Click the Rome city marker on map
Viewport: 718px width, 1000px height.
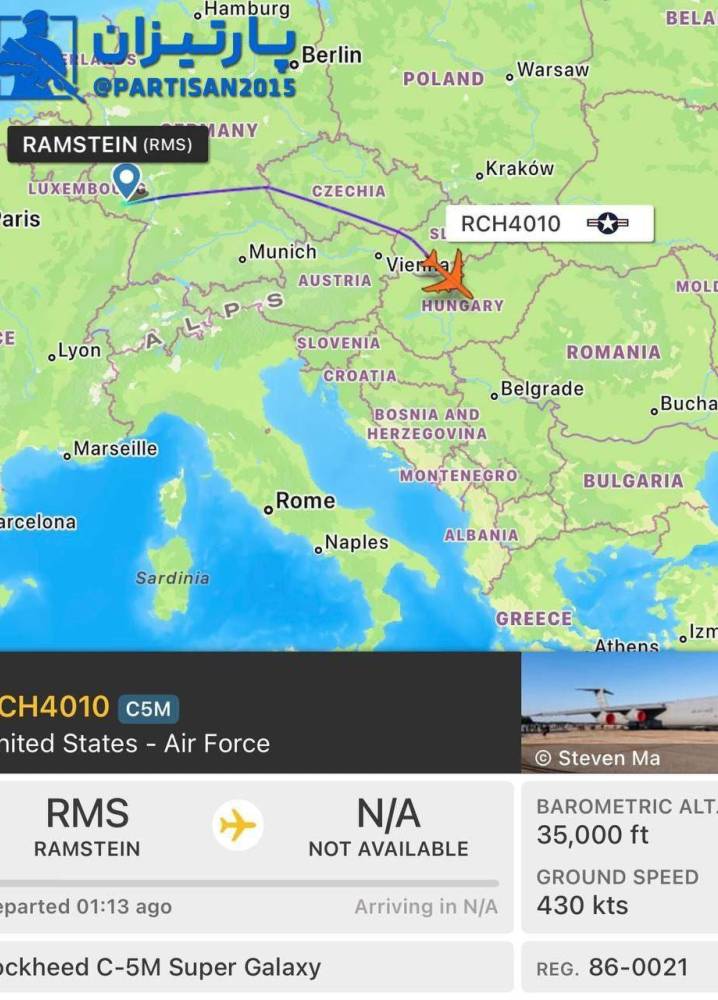268,510
